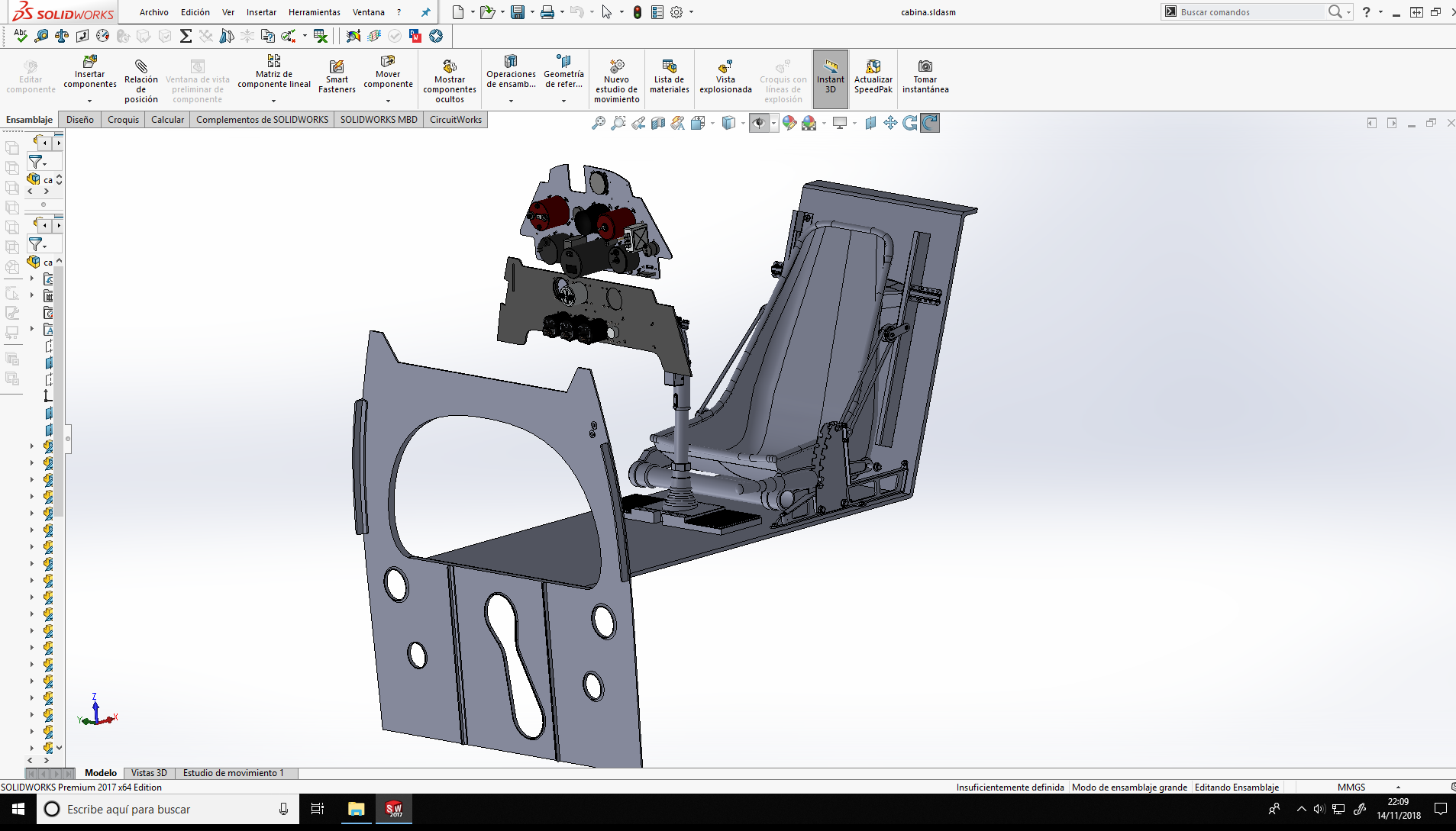Toggle the rotate view button in view toolbar
The width and height of the screenshot is (1456, 831).
click(x=930, y=123)
